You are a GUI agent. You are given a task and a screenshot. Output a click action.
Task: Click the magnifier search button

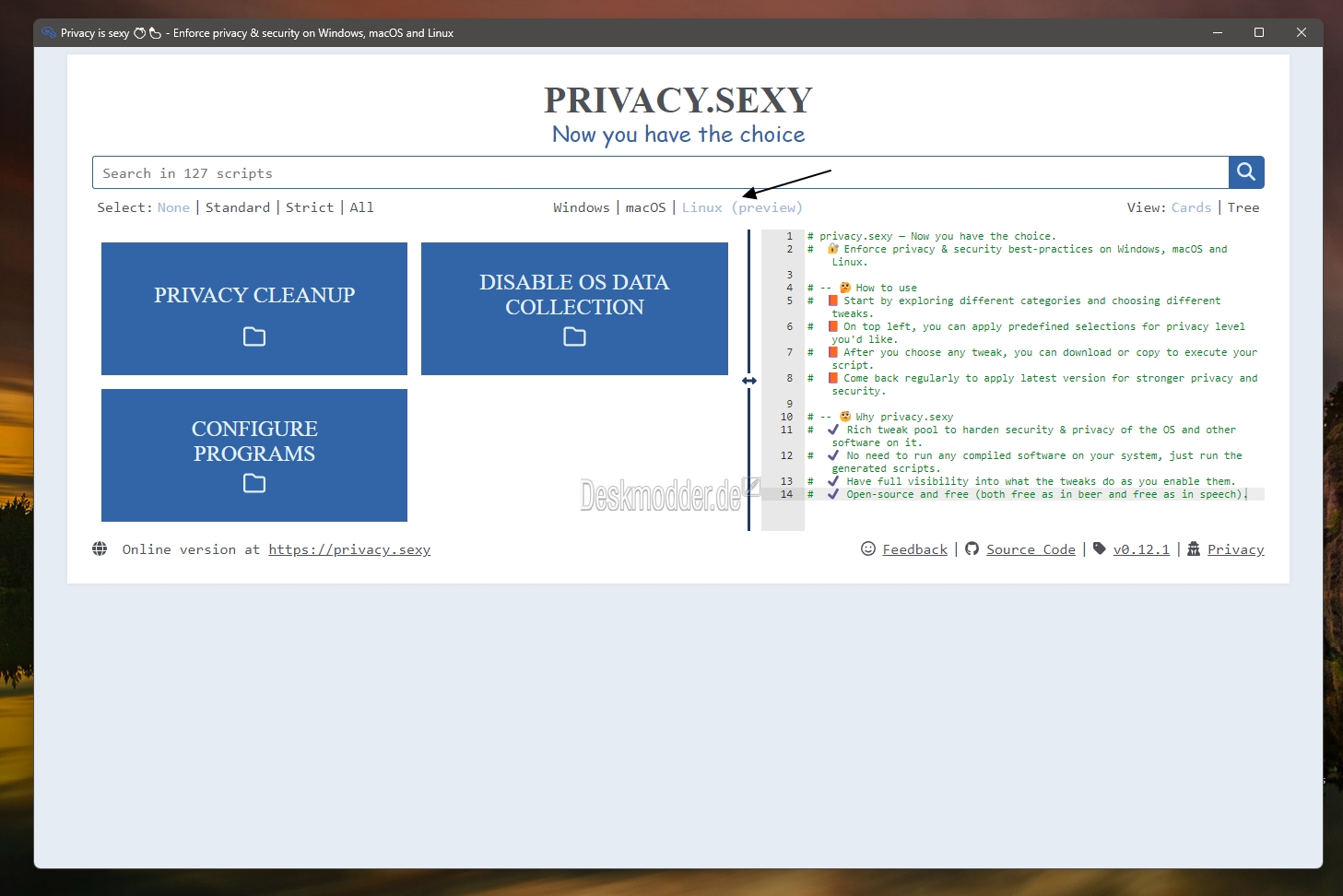point(1246,172)
